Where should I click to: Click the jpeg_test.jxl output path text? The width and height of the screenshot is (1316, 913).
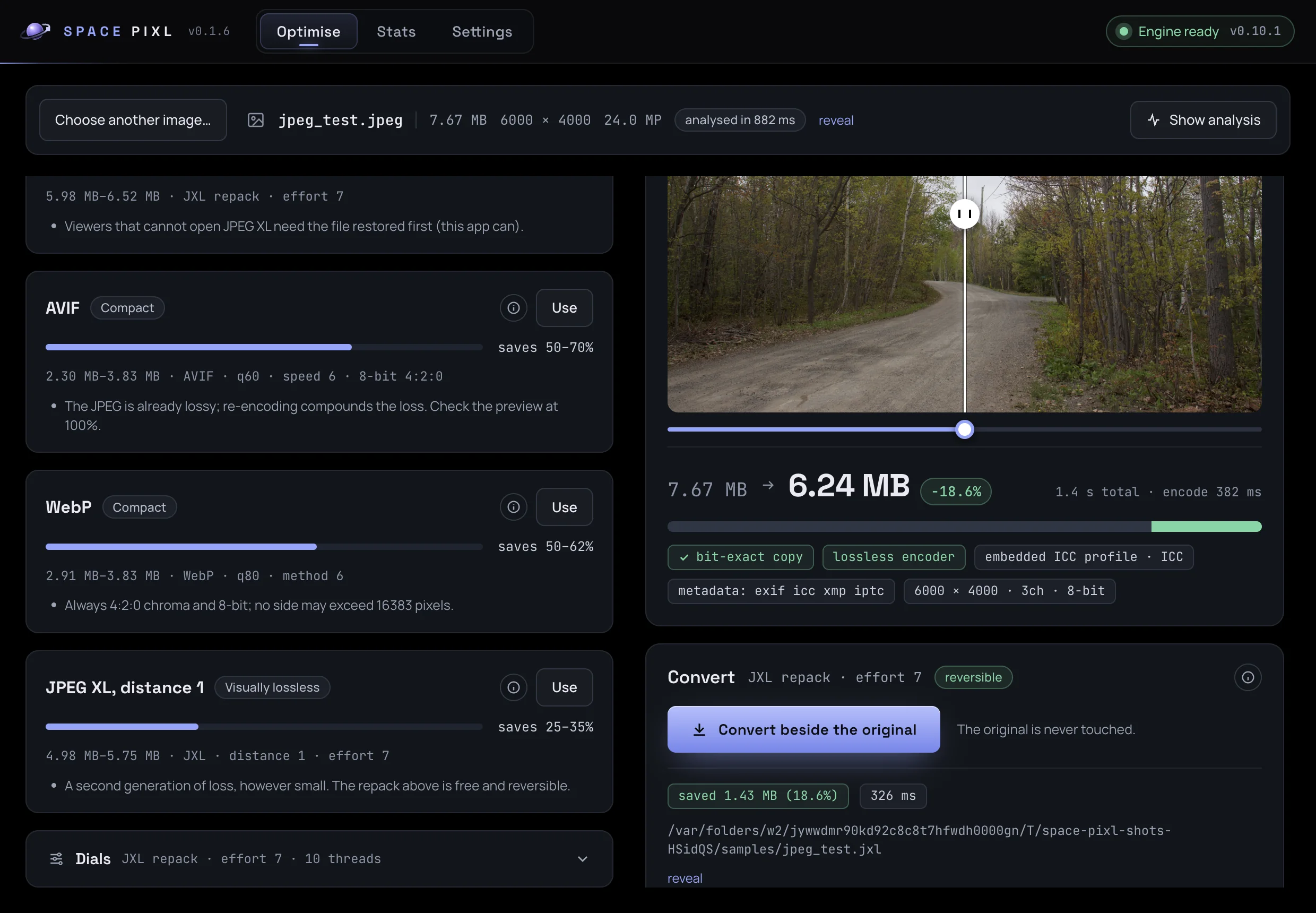click(x=919, y=839)
